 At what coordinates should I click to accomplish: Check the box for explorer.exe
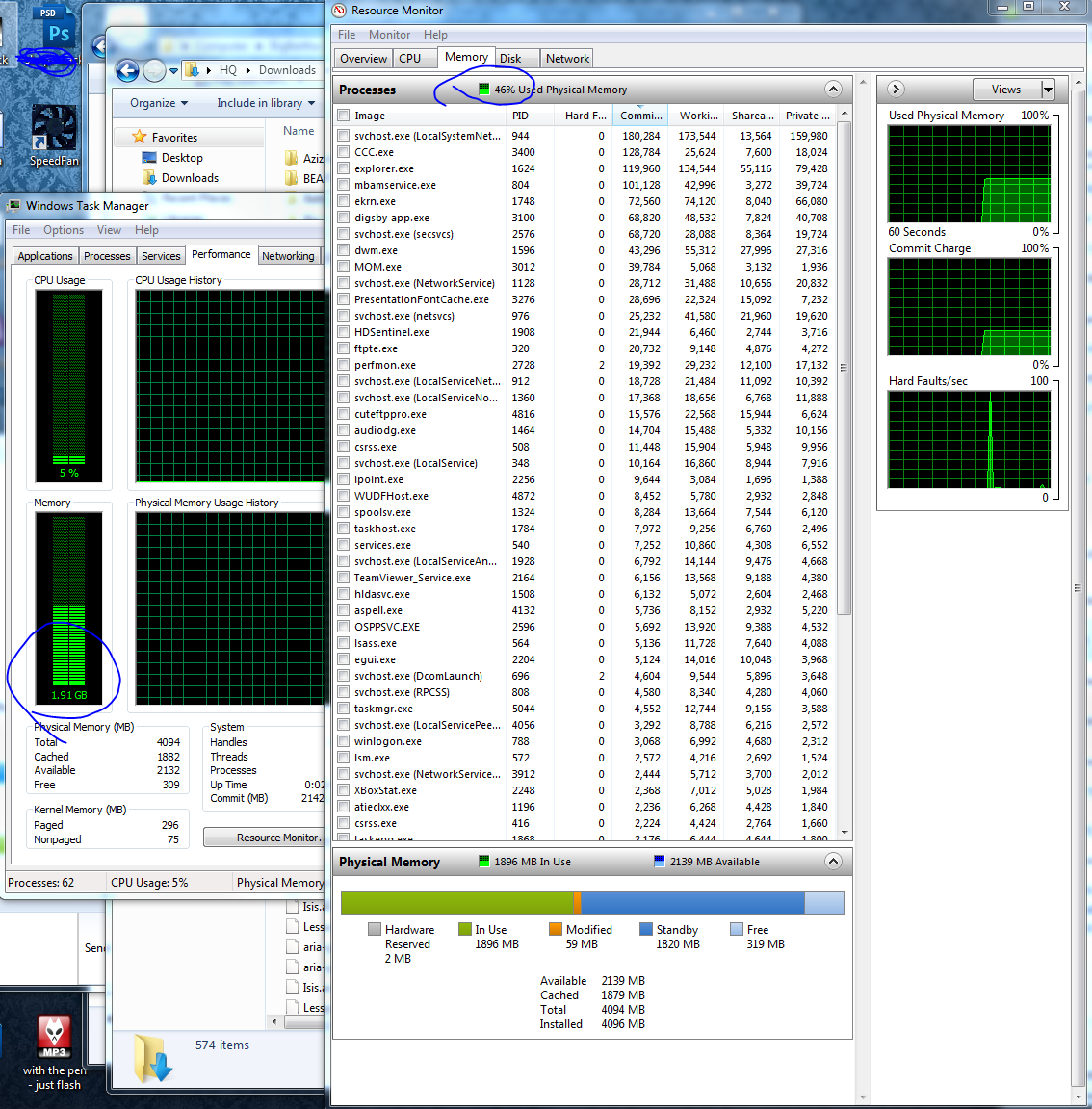click(343, 168)
